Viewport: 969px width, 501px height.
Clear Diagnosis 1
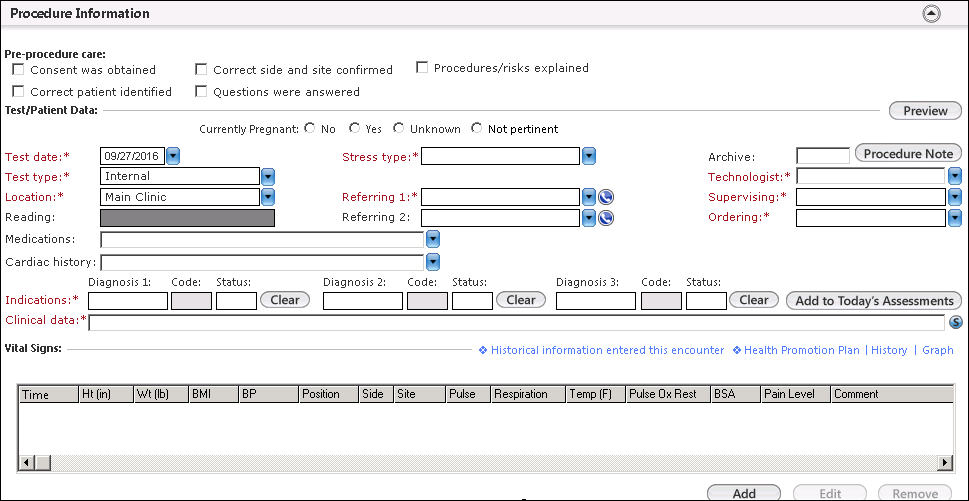click(285, 300)
